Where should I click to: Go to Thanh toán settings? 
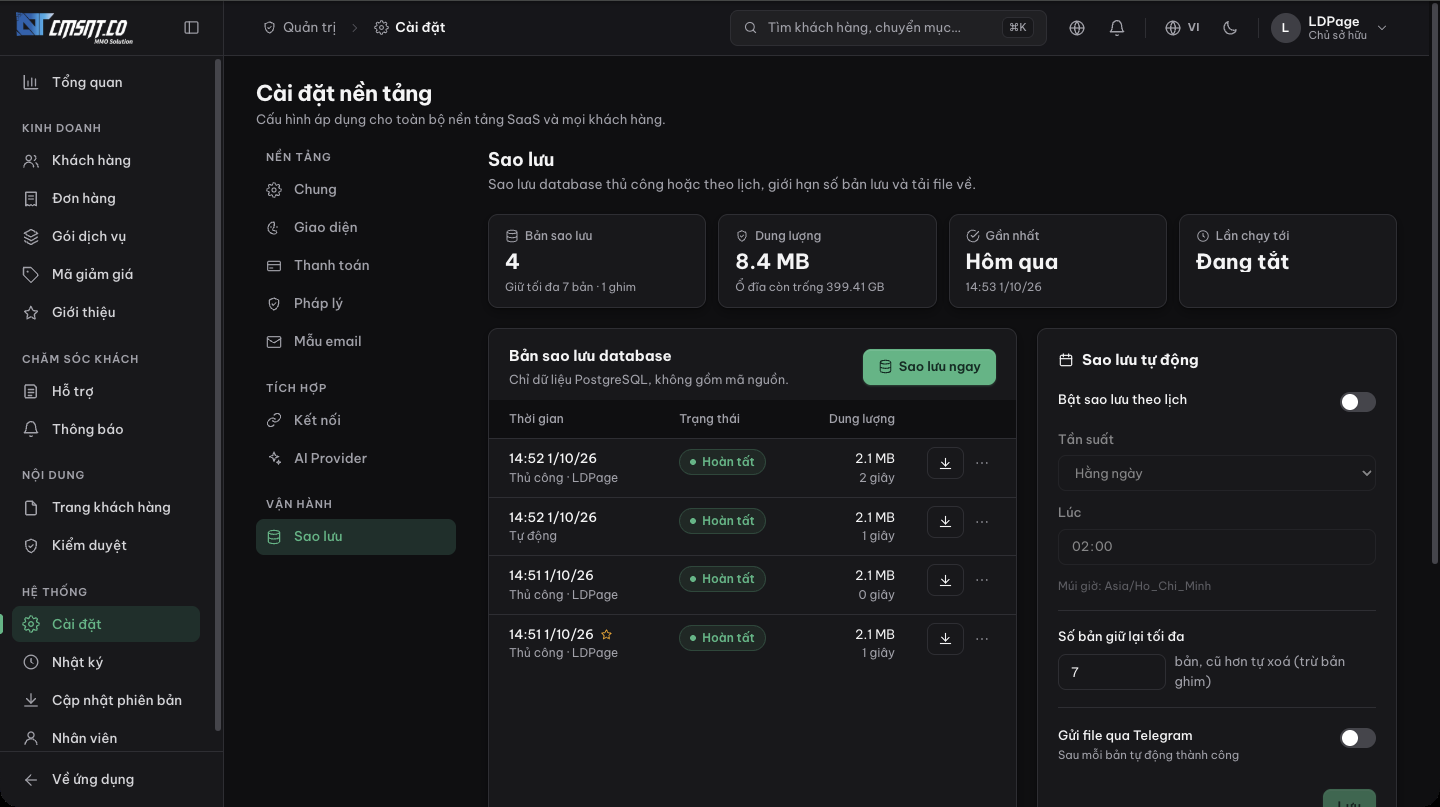click(x=355, y=266)
